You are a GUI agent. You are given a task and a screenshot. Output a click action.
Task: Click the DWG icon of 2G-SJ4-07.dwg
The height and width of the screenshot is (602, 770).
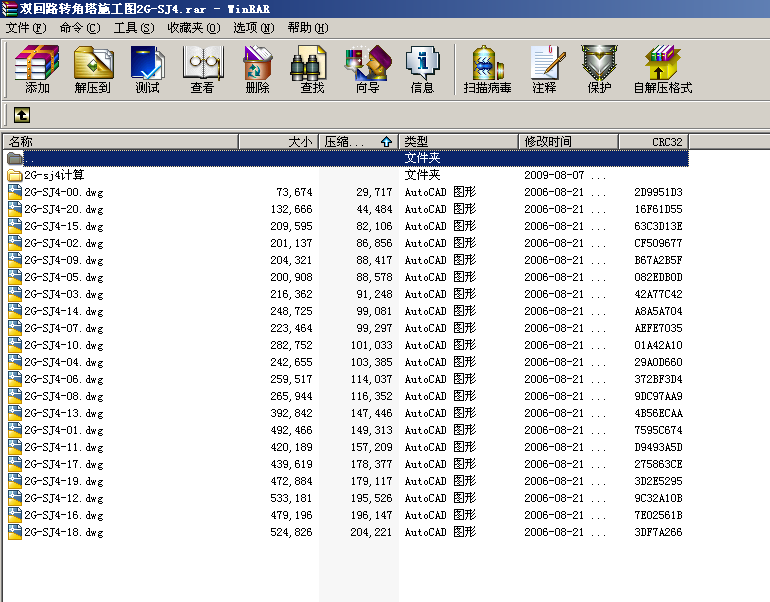click(15, 328)
